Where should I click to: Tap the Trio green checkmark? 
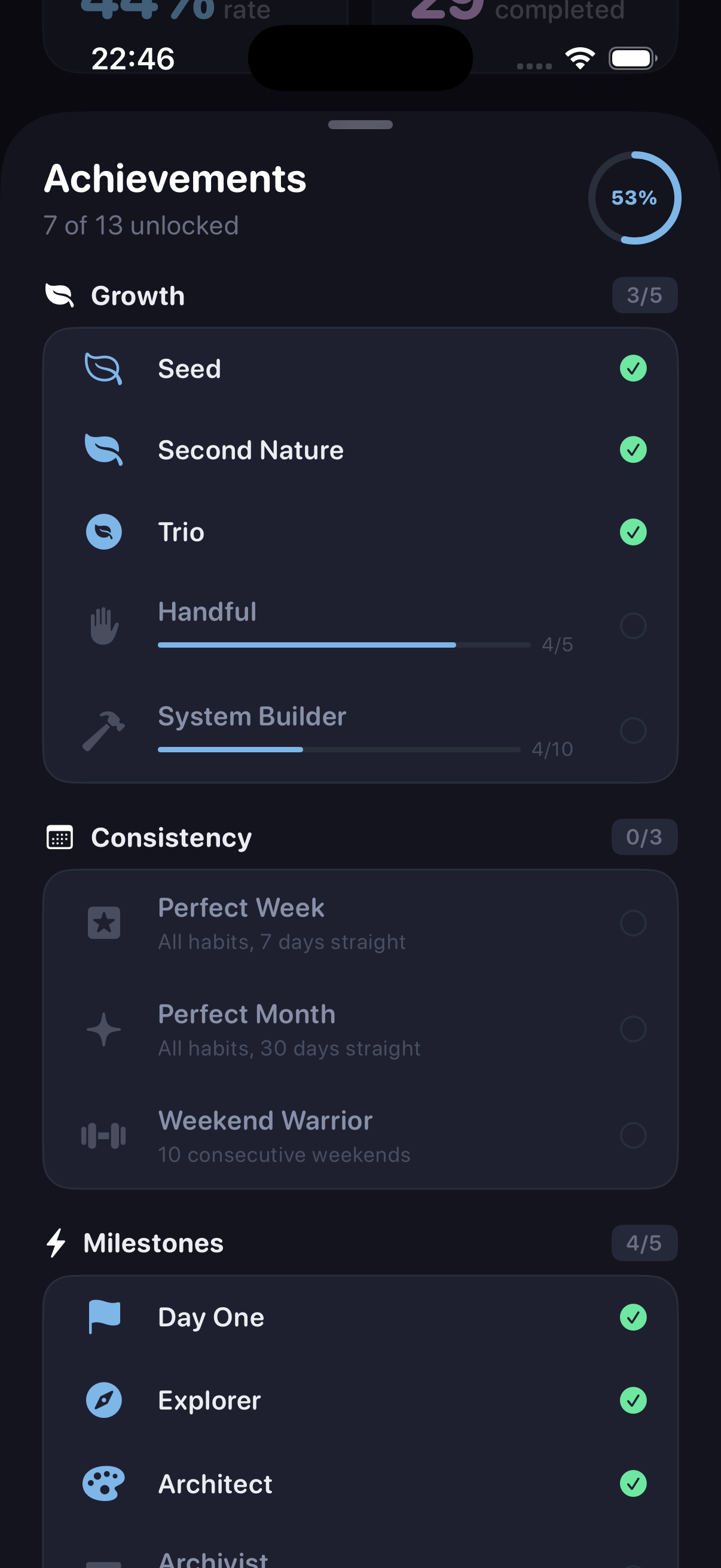[633, 532]
